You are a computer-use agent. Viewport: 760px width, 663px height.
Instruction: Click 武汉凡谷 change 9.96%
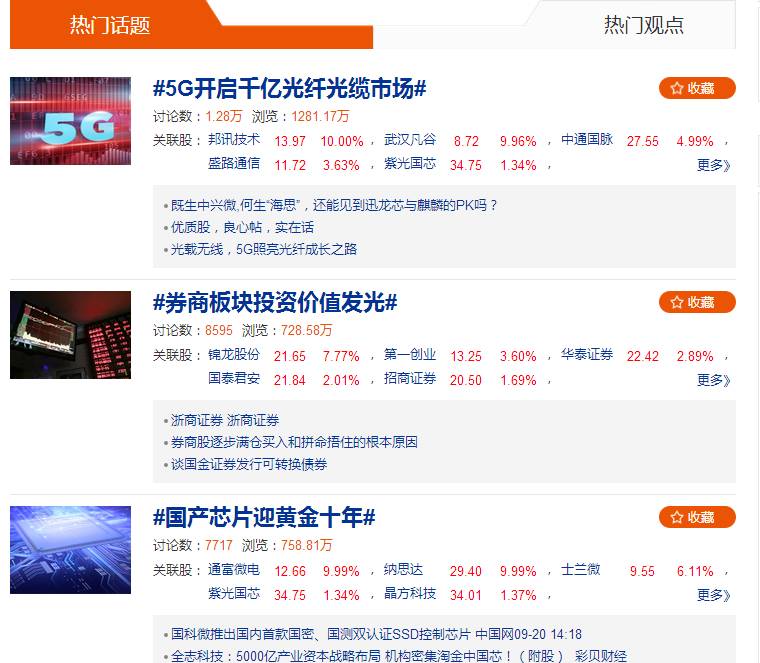tap(518, 142)
